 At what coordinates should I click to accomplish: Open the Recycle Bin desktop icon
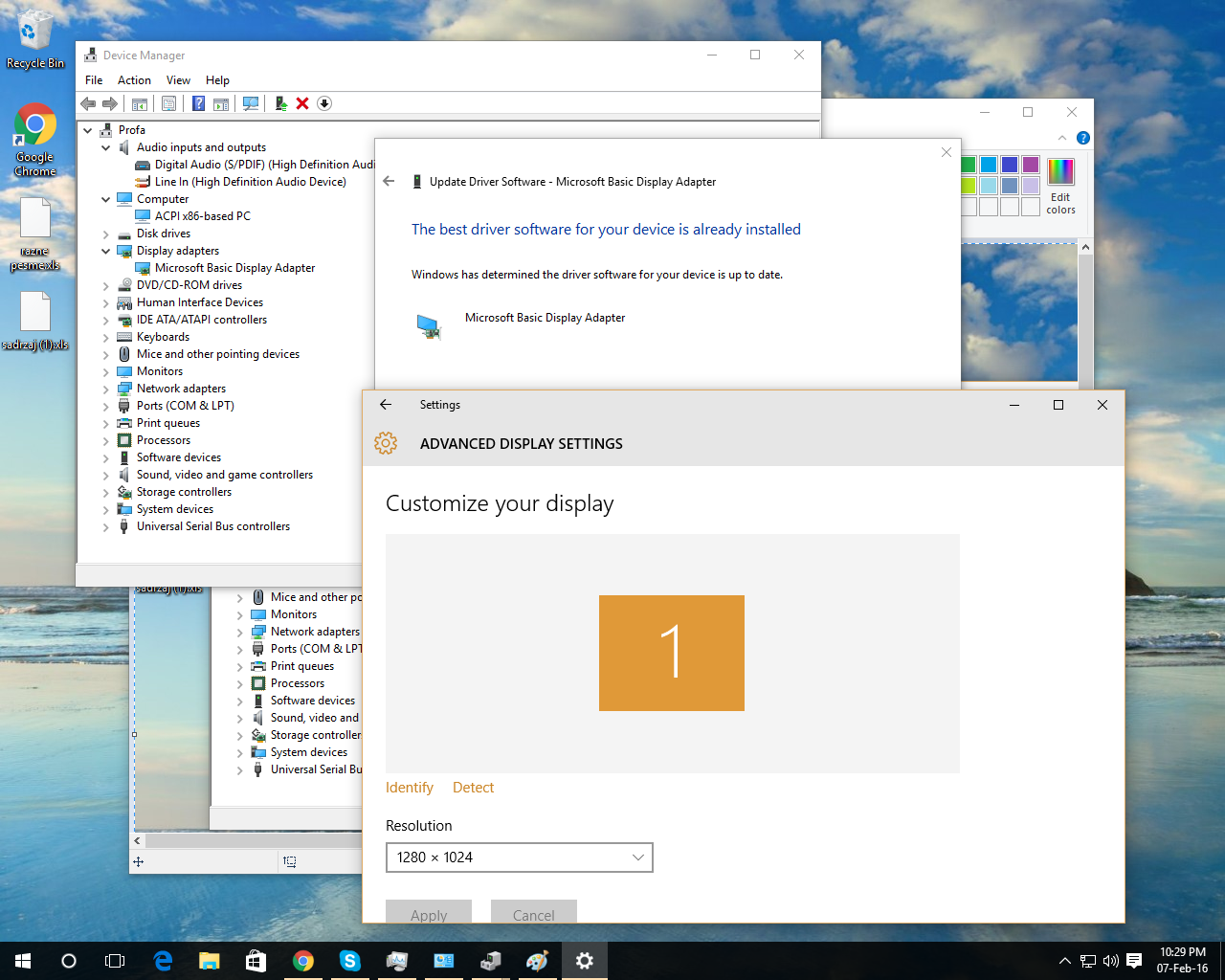pos(35,40)
